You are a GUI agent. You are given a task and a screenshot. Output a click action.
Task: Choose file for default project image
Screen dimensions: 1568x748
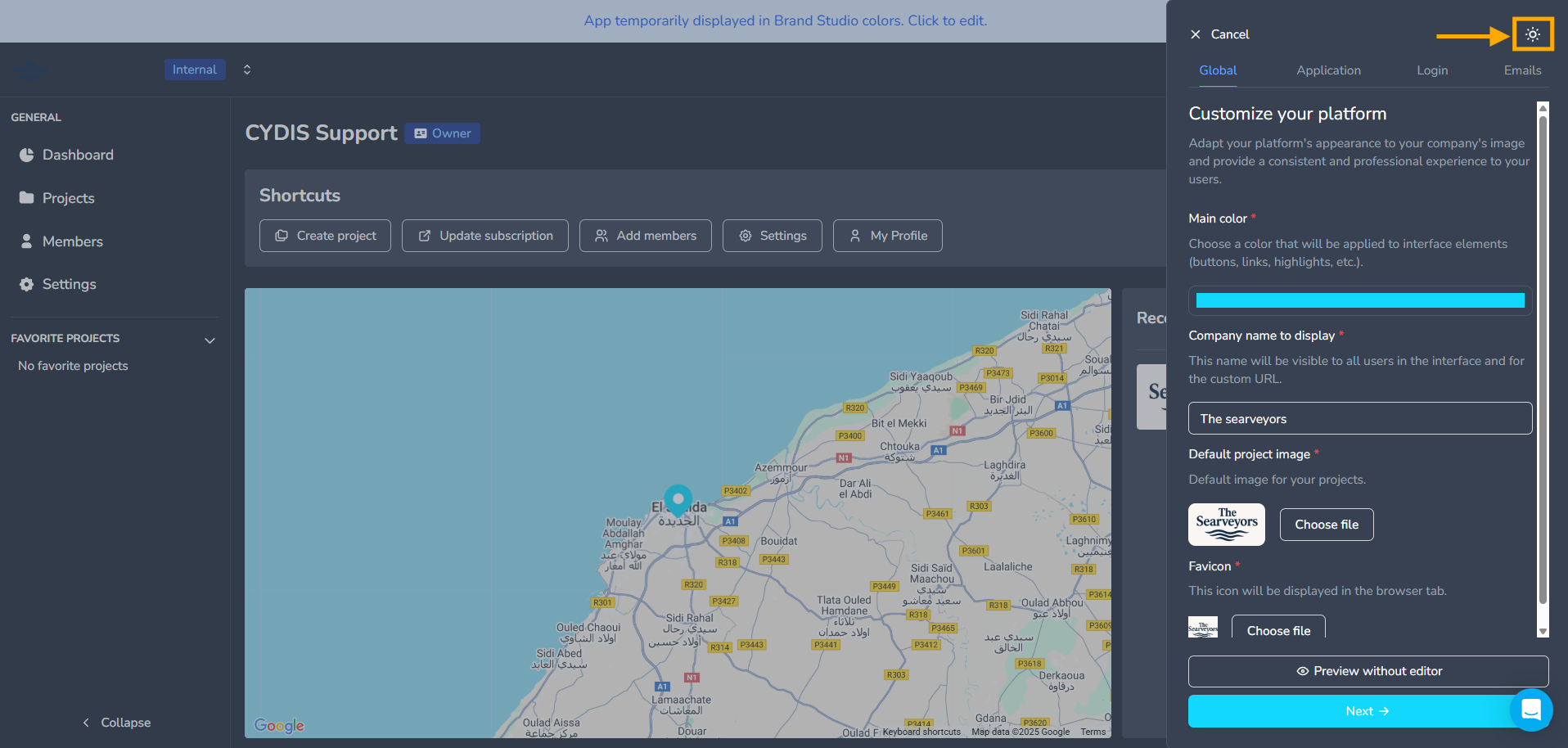pyautogui.click(x=1326, y=525)
